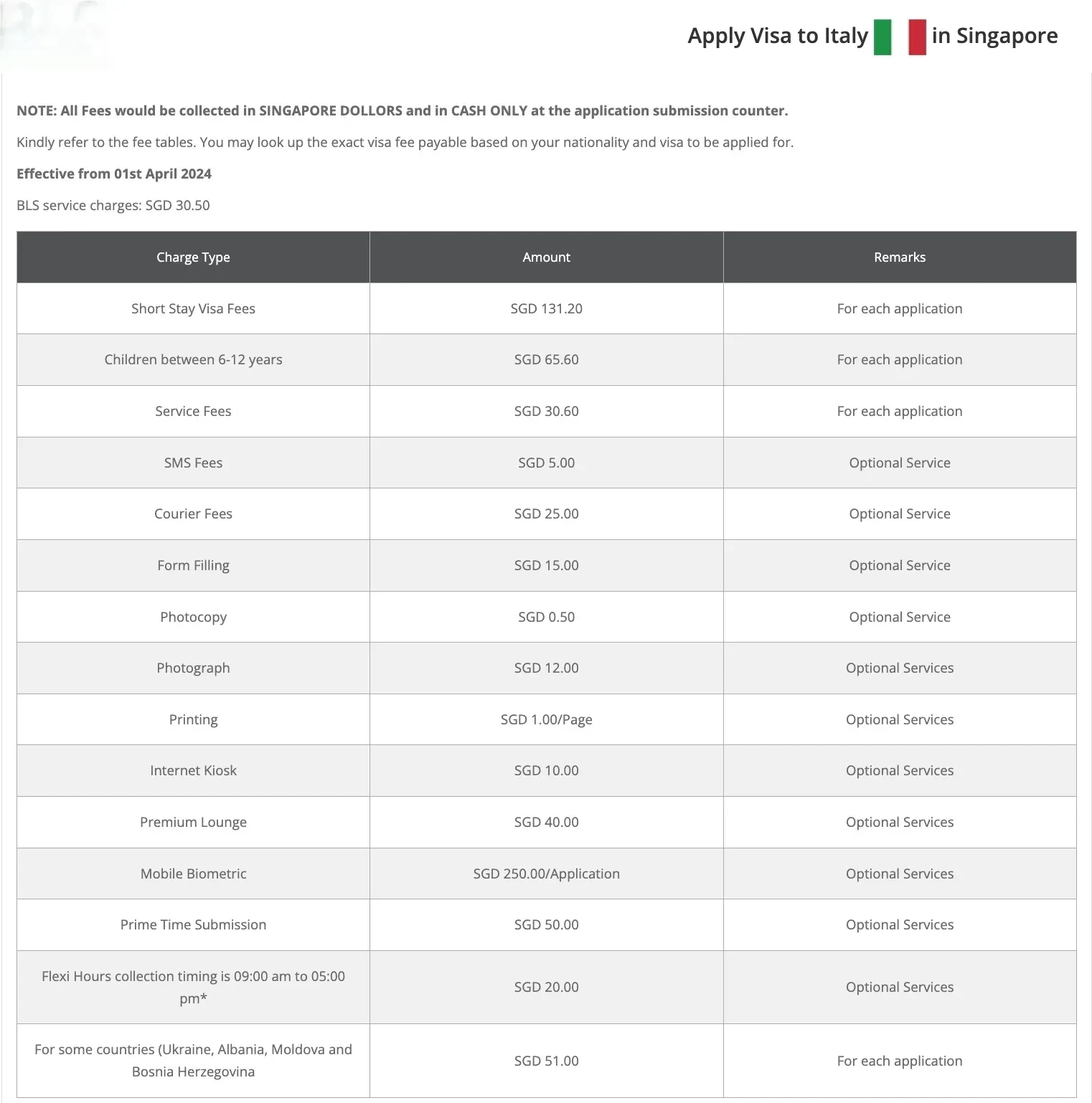Select the Mobile Biometric amount cell
The height and width of the screenshot is (1103, 1092).
pos(546,874)
